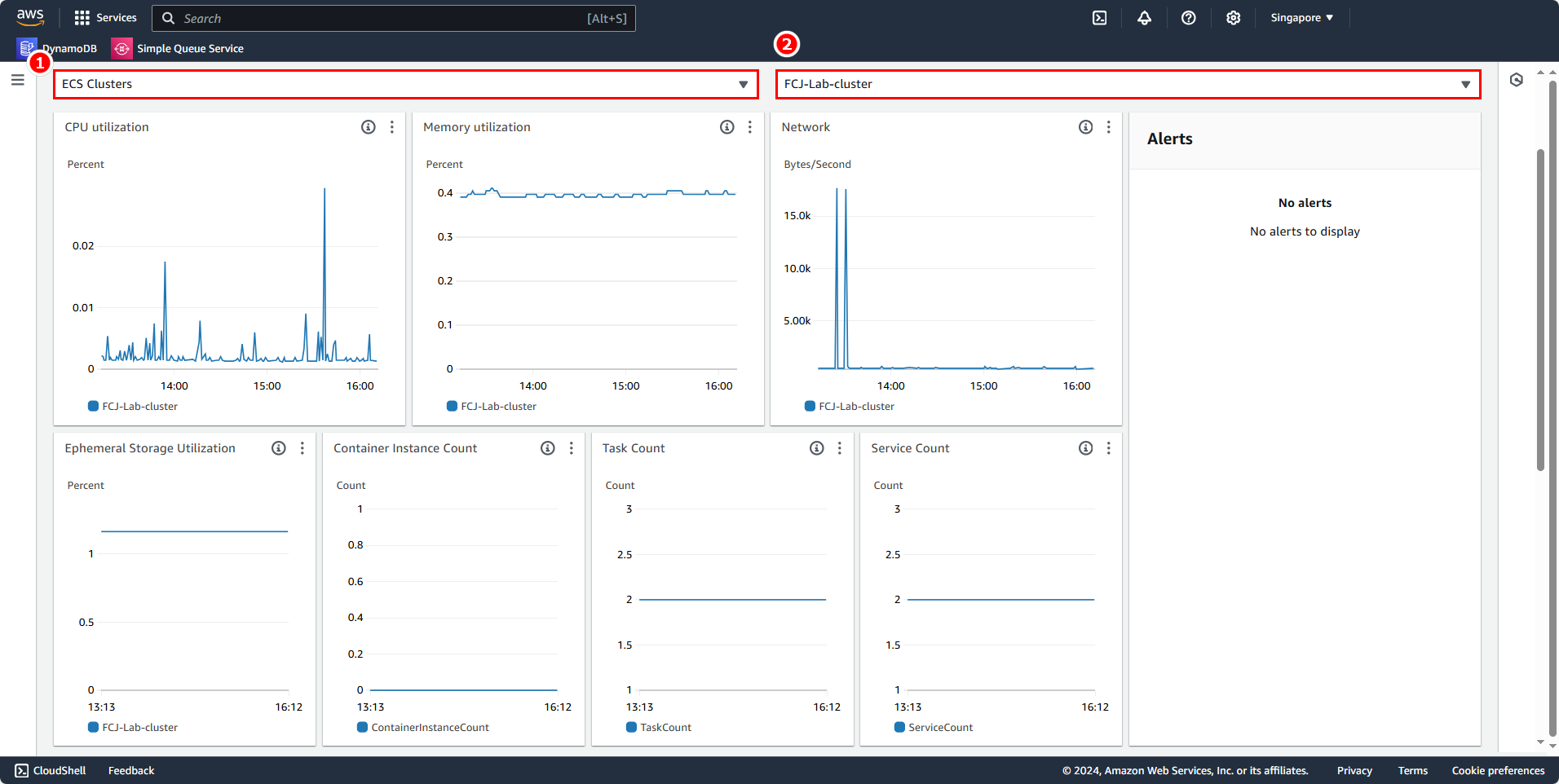The image size is (1559, 784).
Task: Toggle FCJ-Lab-cluster legend in the Network chart
Action: 850,406
